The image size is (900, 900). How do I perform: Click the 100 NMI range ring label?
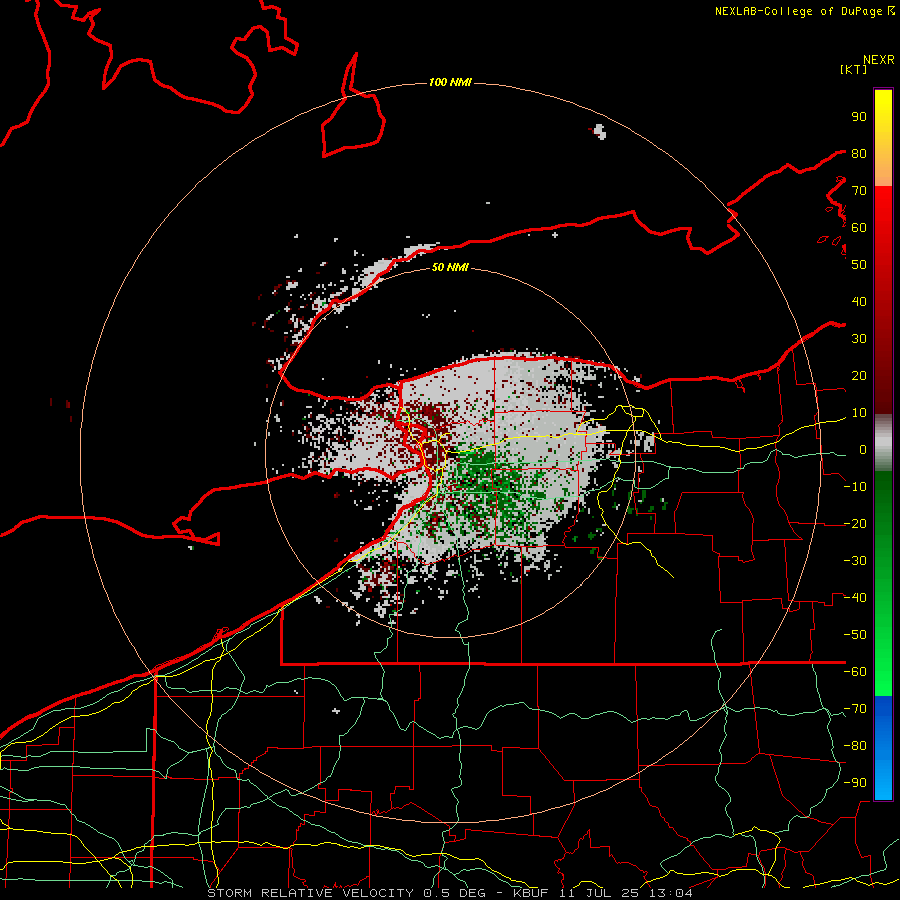450,83
